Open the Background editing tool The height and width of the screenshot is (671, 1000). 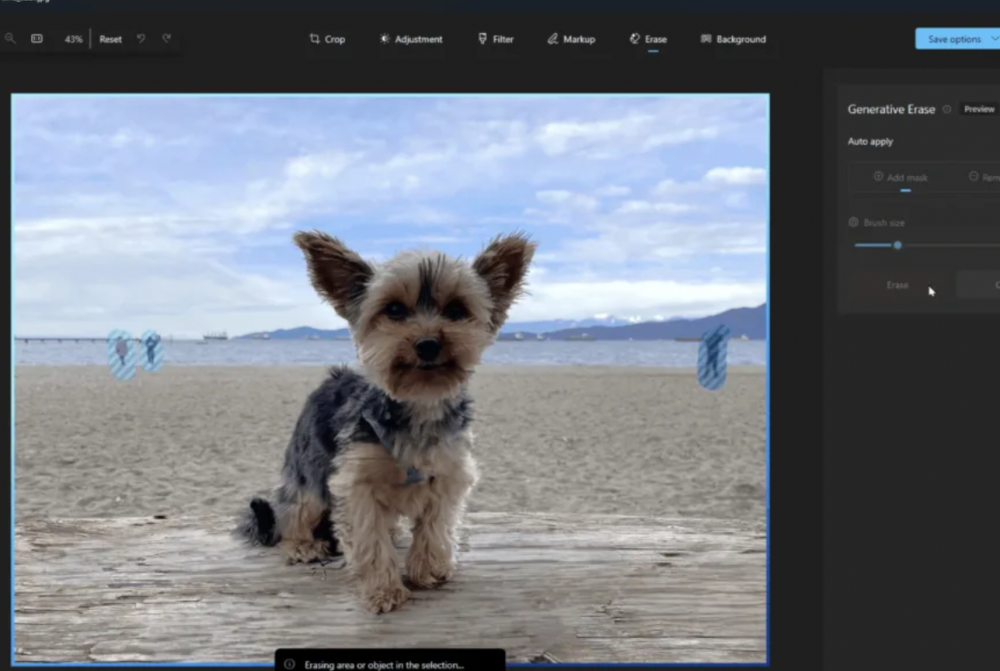coord(733,39)
